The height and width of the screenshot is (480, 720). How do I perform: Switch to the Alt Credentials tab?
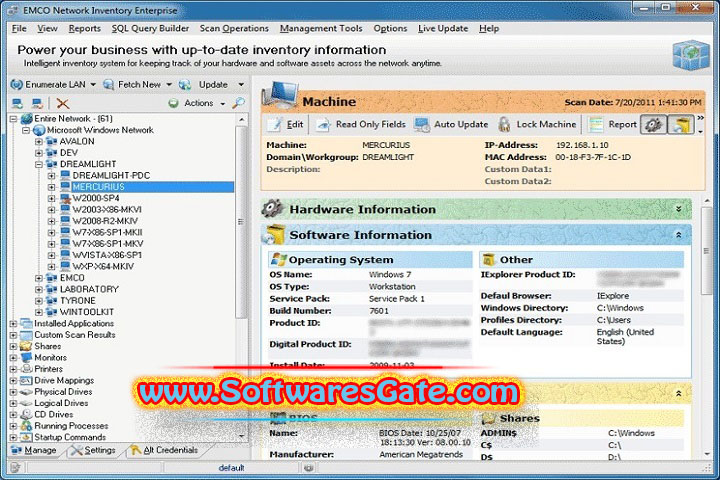[164, 450]
